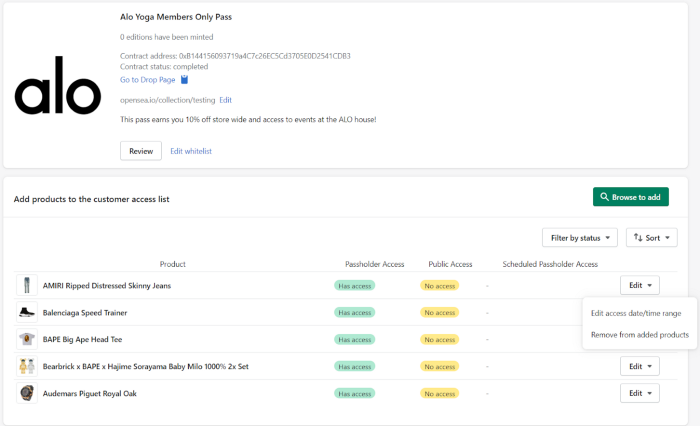This screenshot has height=426, width=700.
Task: Click No access badge for BAPE tee
Action: point(440,340)
